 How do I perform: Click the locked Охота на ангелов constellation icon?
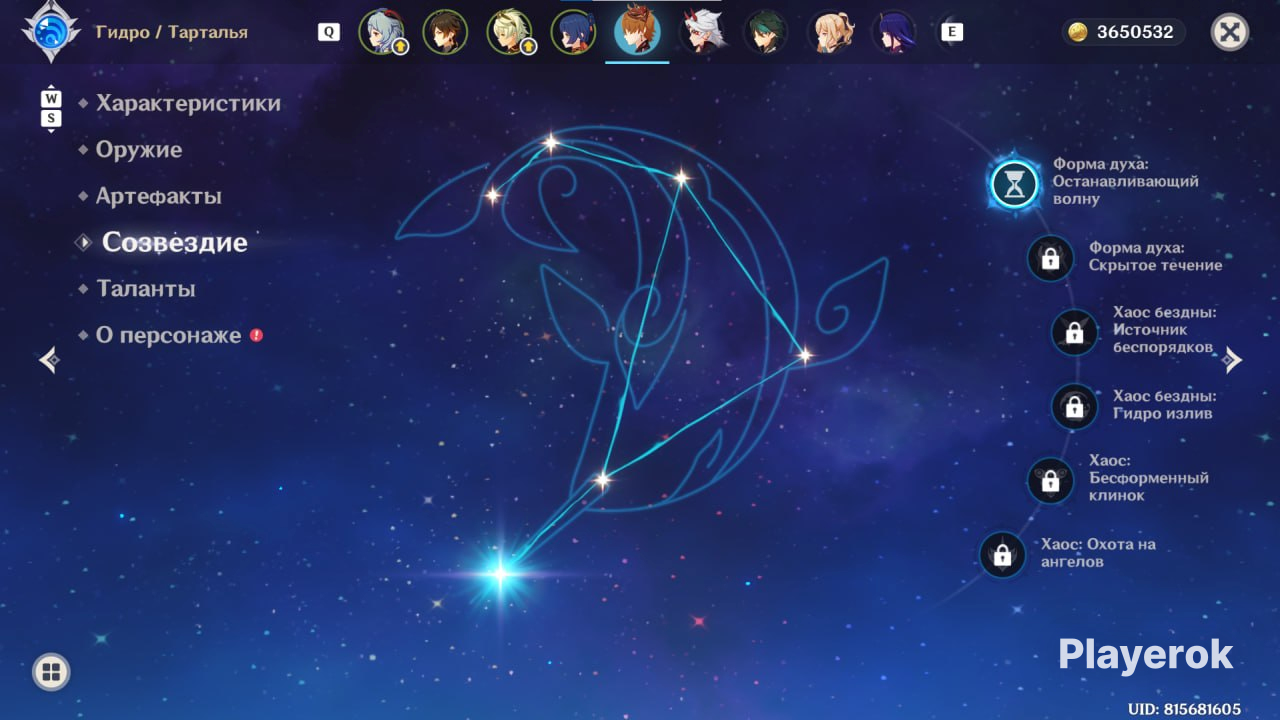tap(1003, 554)
